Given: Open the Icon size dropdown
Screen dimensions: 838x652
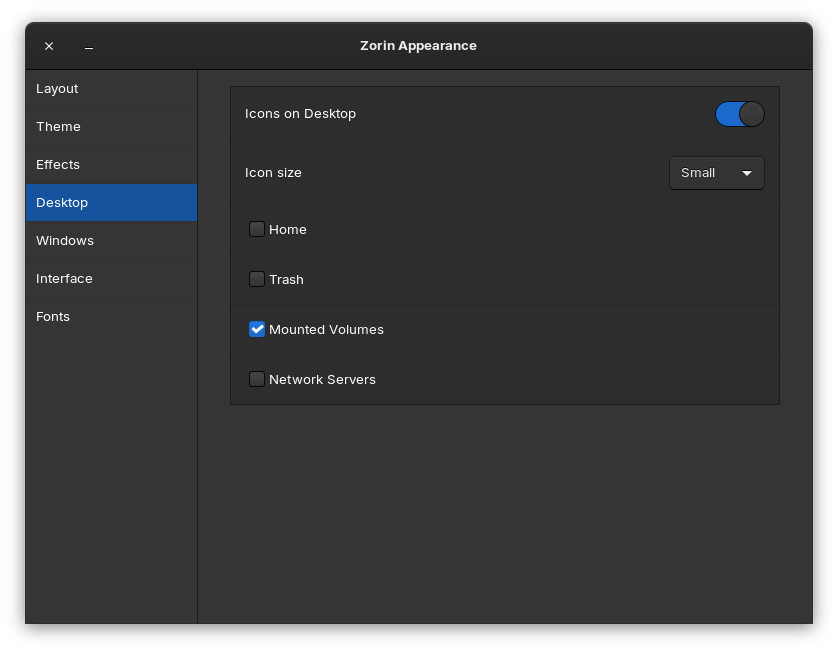Looking at the screenshot, I should click(717, 173).
